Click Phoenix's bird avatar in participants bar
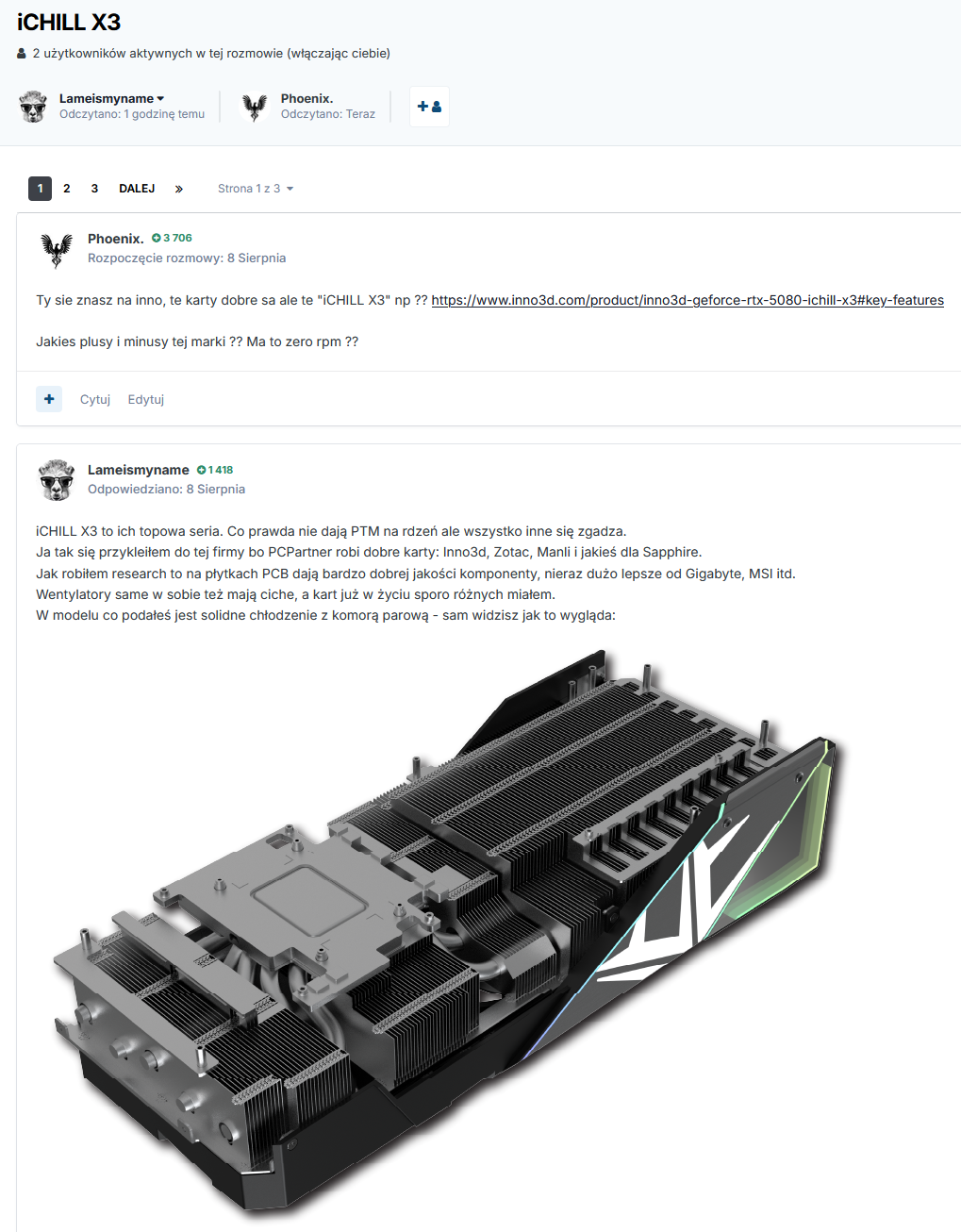Screen dimensions: 961x1232 255,107
